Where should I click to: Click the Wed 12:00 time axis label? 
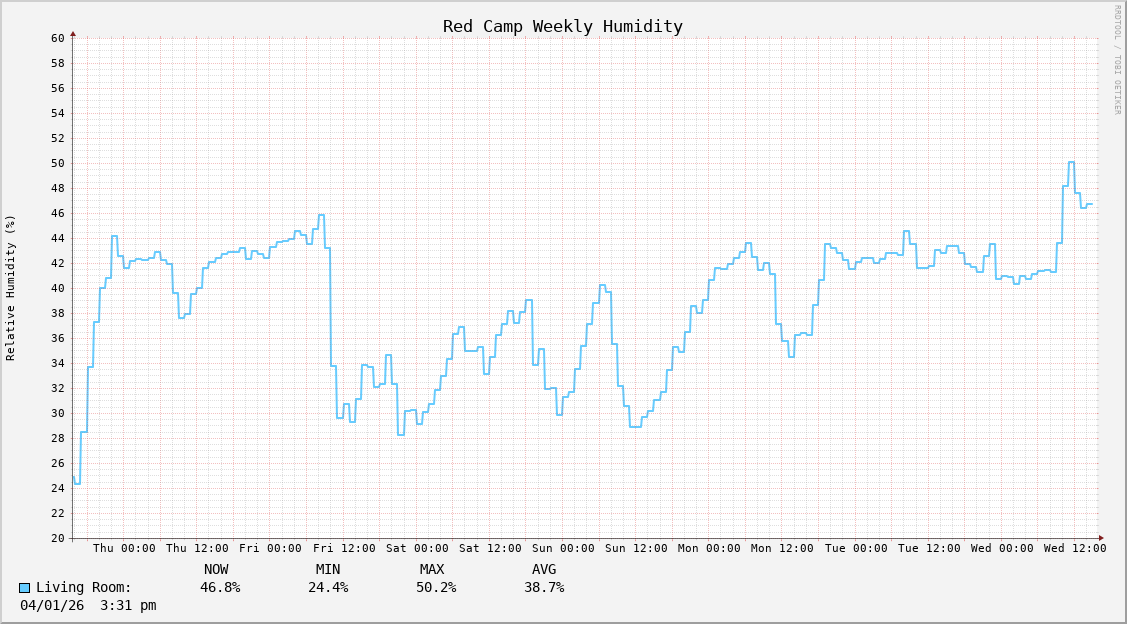1075,548
